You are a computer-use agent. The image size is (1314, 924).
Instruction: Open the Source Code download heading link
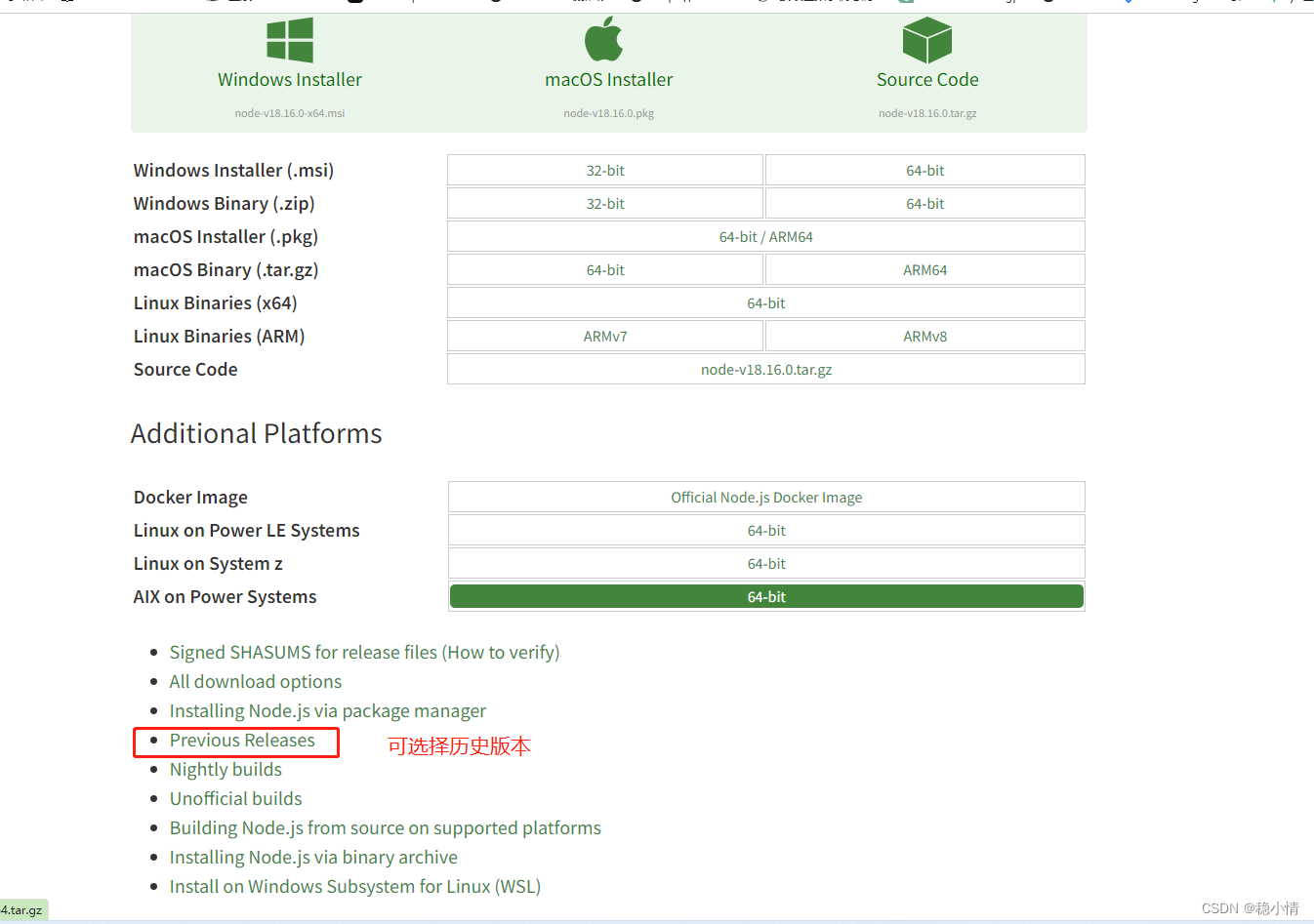tap(927, 80)
